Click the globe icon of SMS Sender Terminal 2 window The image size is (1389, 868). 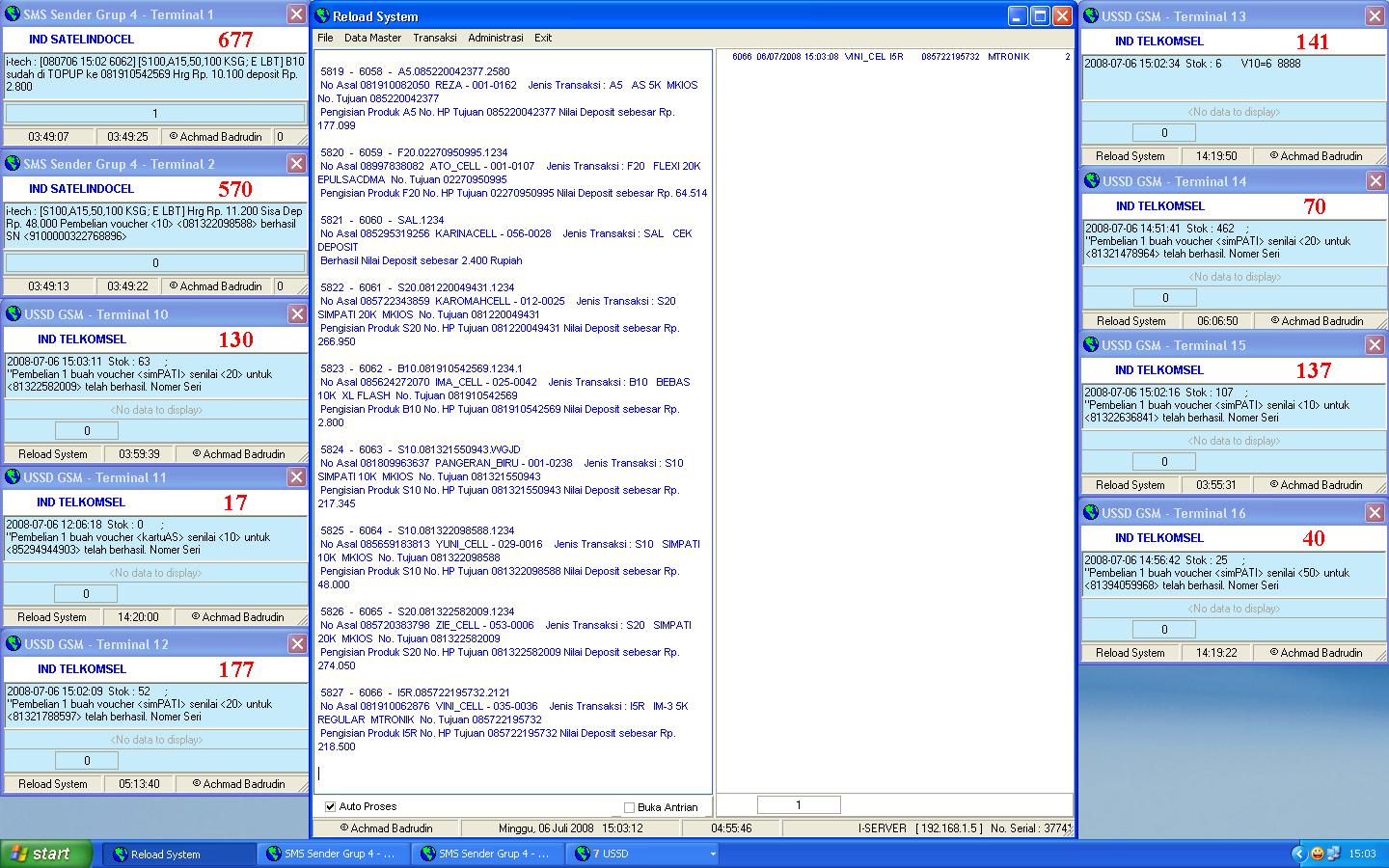pos(13,163)
